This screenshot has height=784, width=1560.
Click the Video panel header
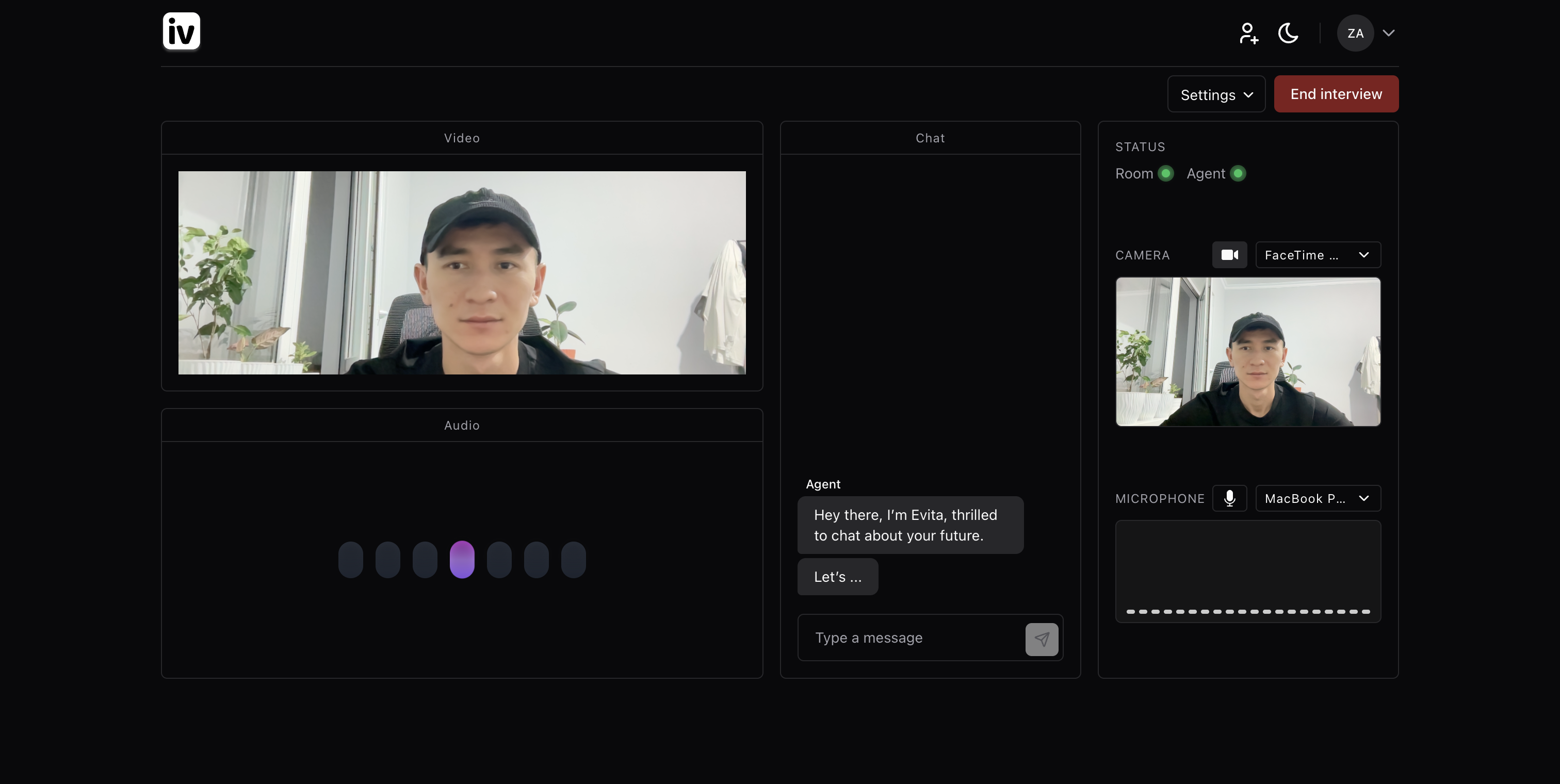(462, 138)
